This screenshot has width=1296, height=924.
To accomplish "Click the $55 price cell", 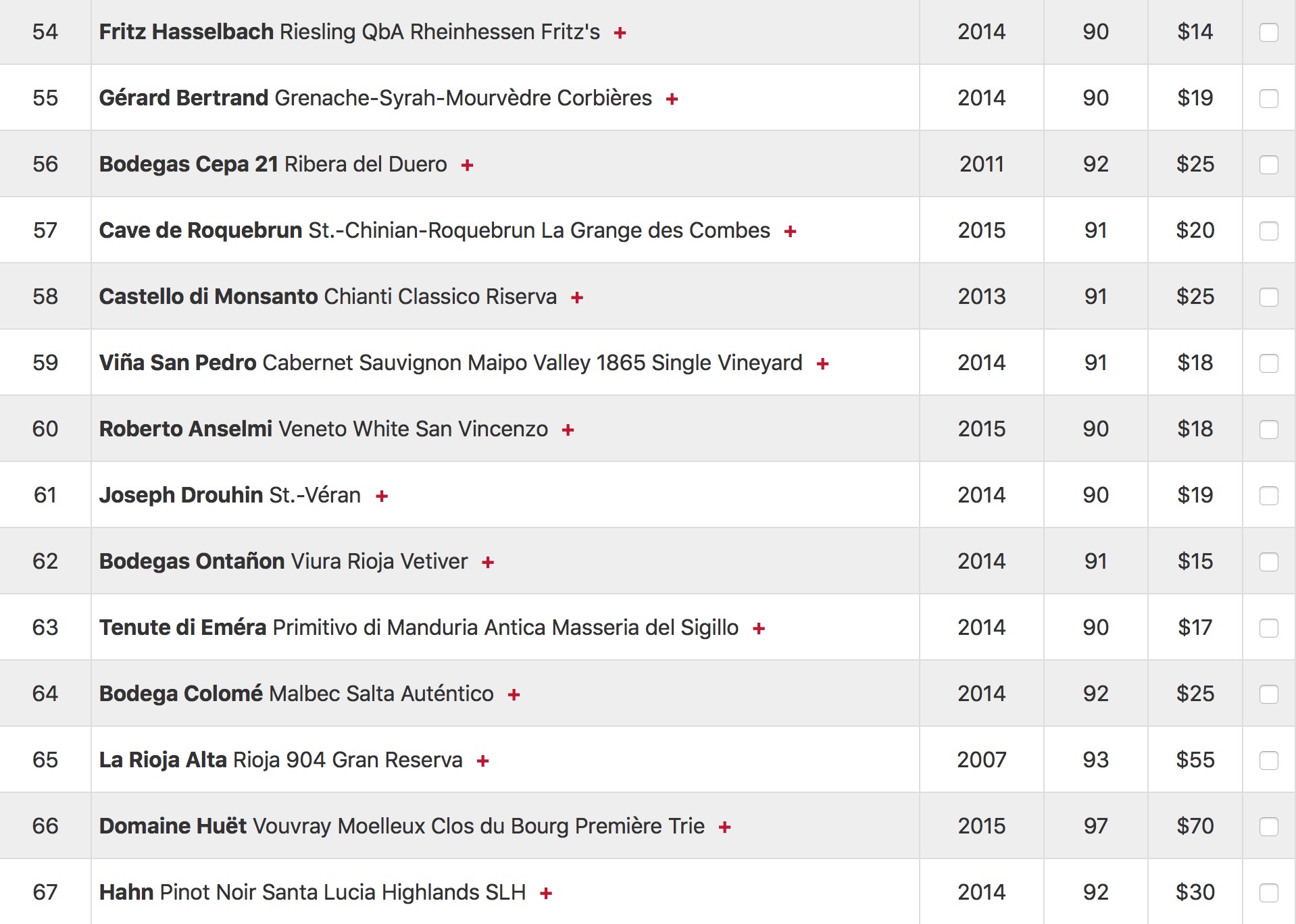I will click(1195, 760).
